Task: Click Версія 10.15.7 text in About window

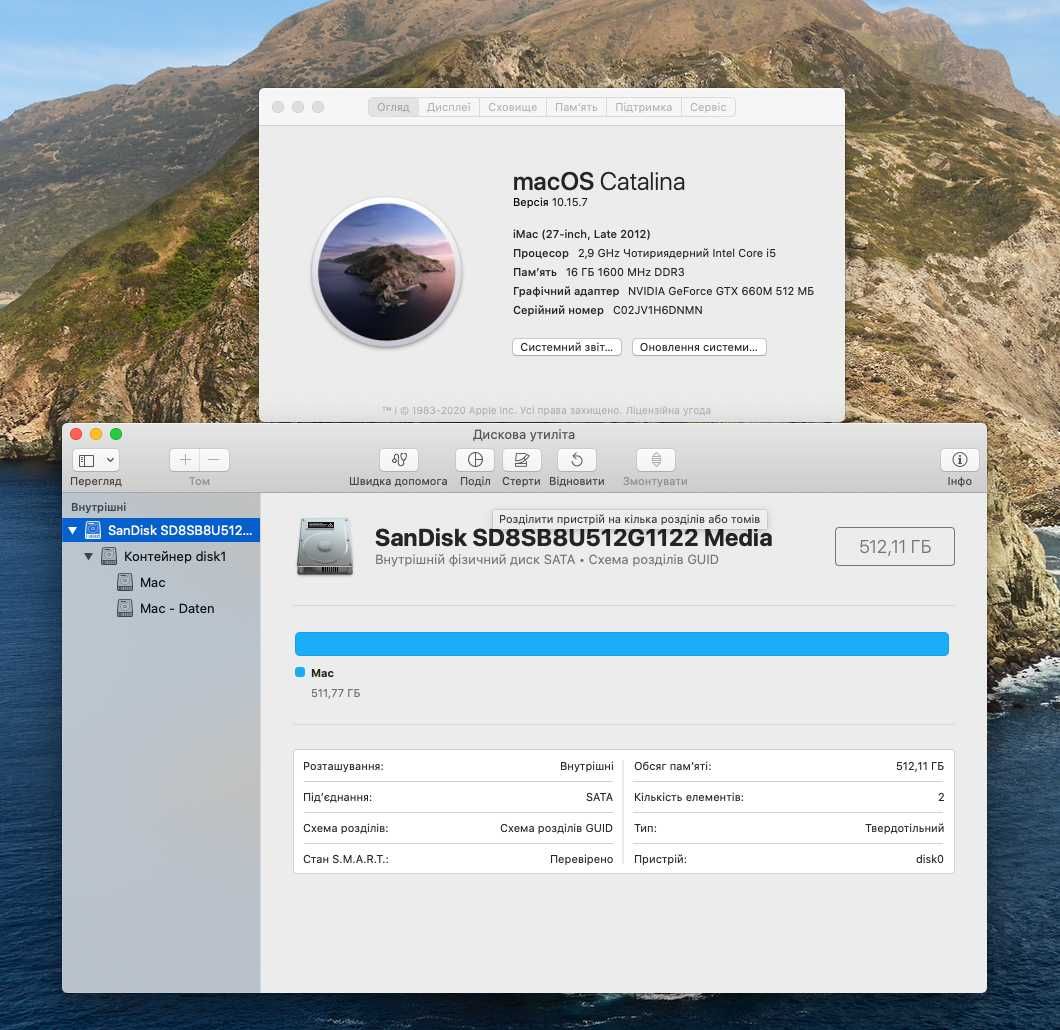Action: pos(550,202)
